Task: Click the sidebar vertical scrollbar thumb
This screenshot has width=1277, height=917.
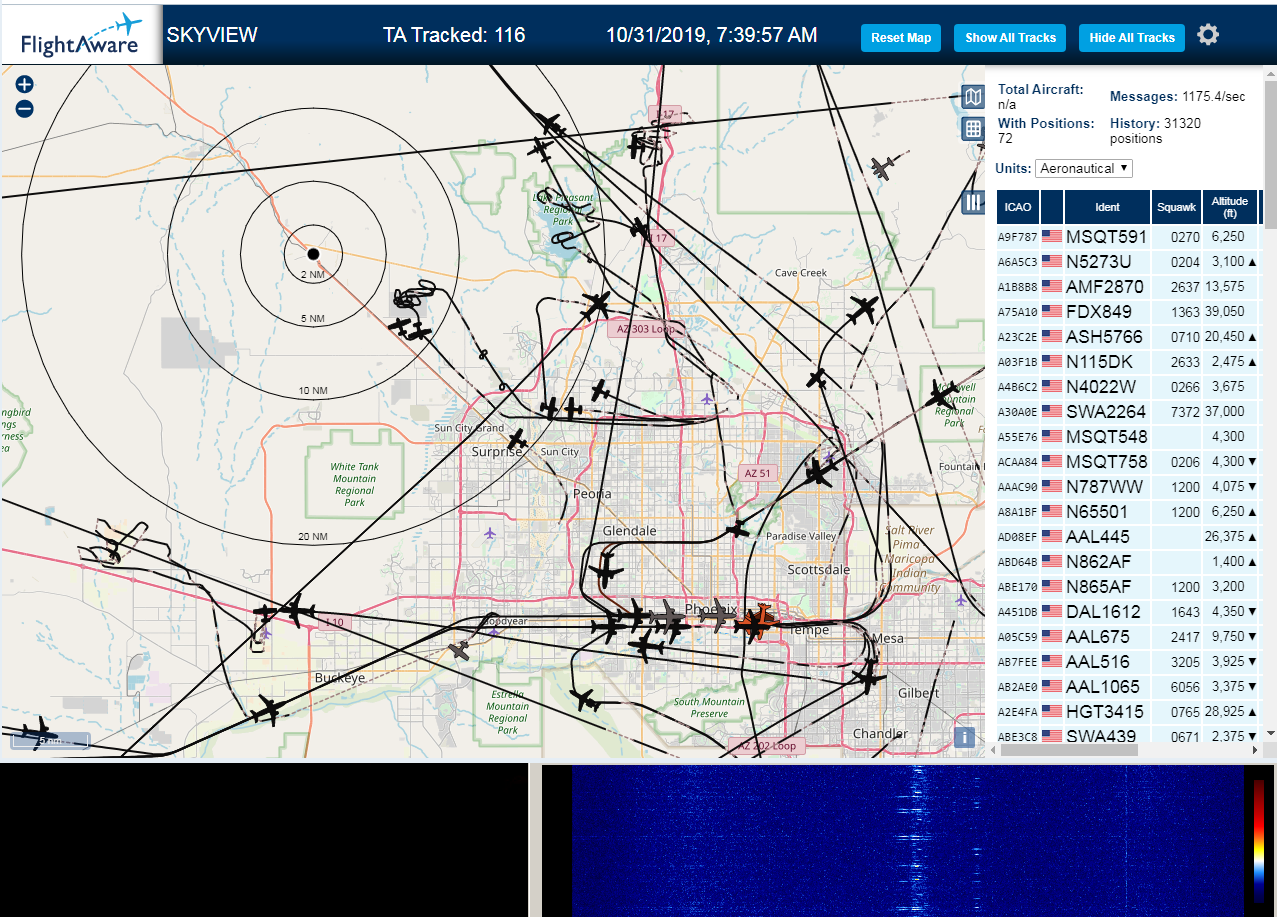Action: (1269, 155)
